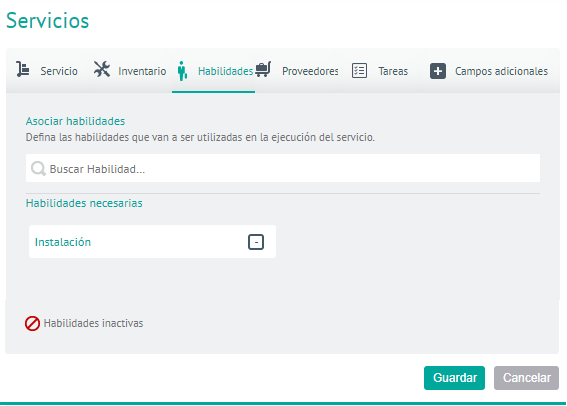567x406 pixels.
Task: Open the Tareas tab
Action: 393,71
